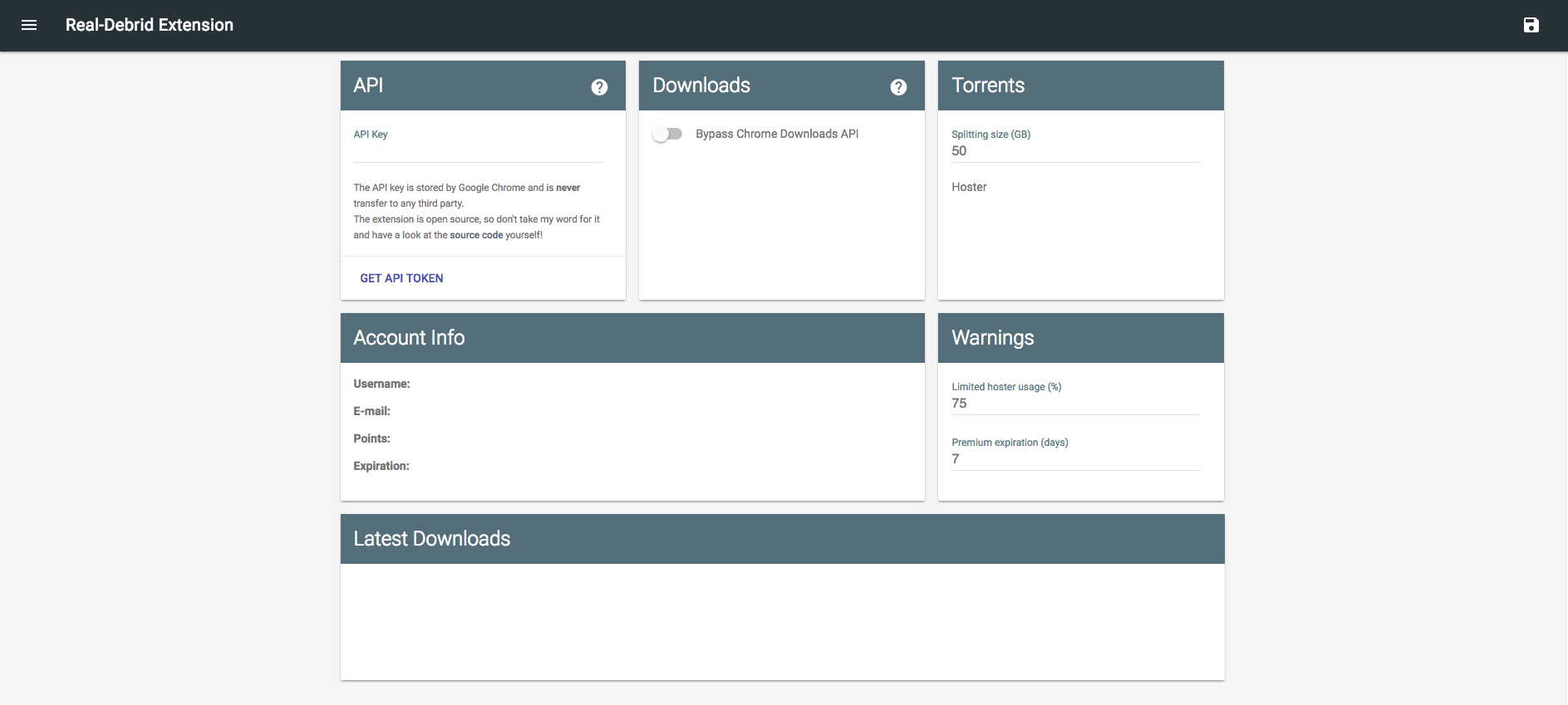Open help for the Downloads card
This screenshot has width=1568, height=705.
click(898, 86)
